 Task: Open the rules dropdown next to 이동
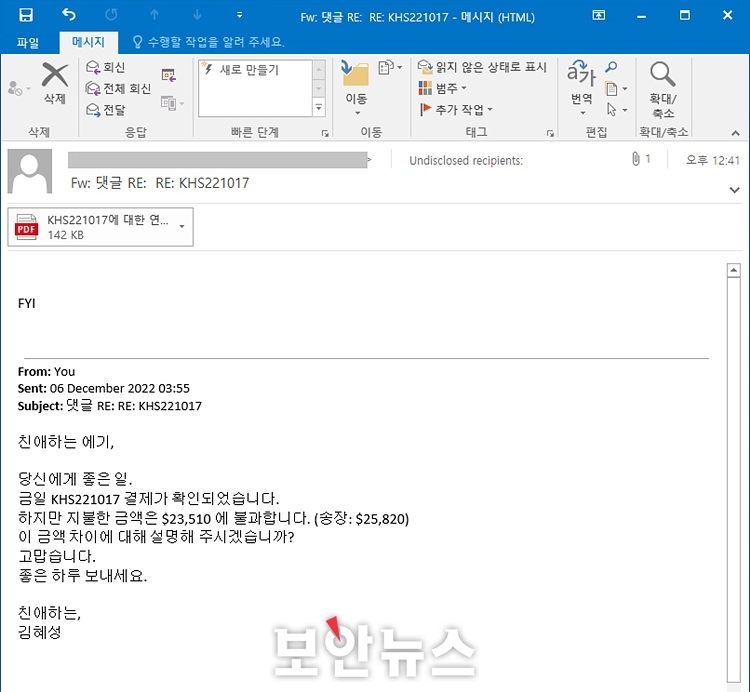point(390,67)
